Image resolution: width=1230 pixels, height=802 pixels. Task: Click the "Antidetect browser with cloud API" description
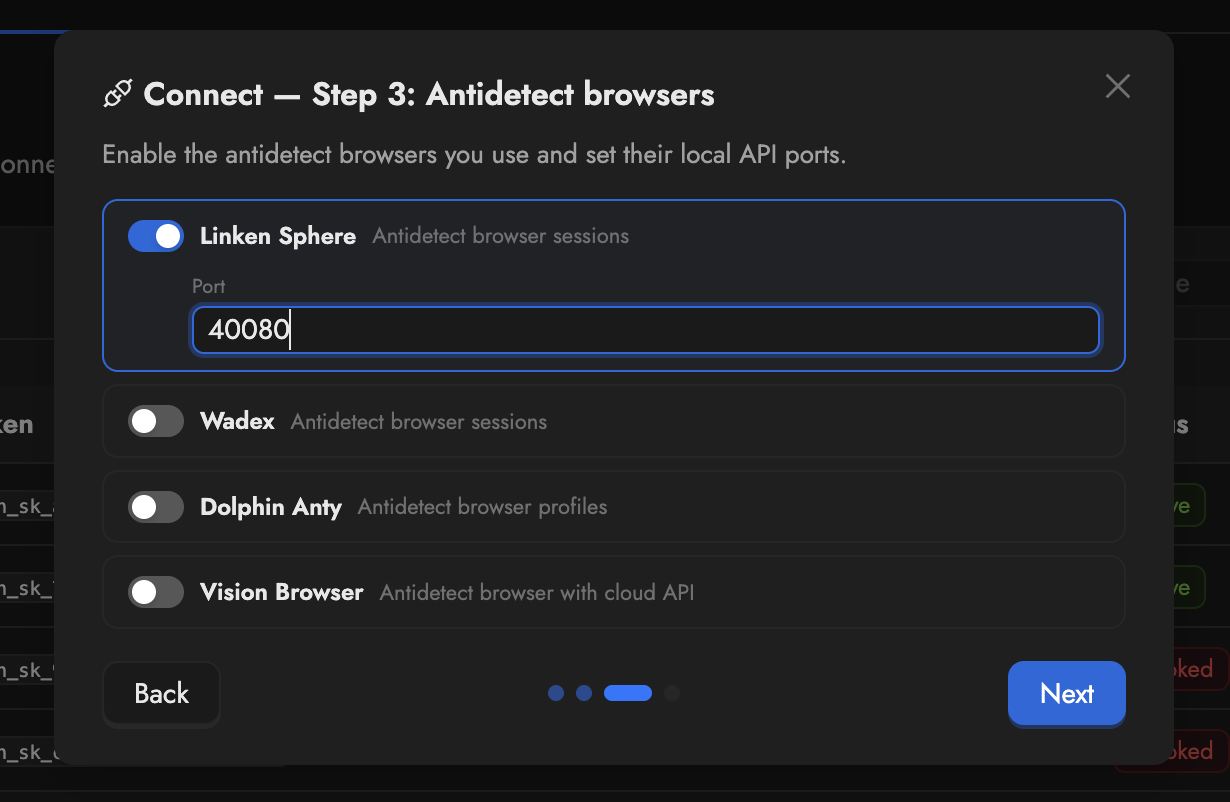(537, 592)
